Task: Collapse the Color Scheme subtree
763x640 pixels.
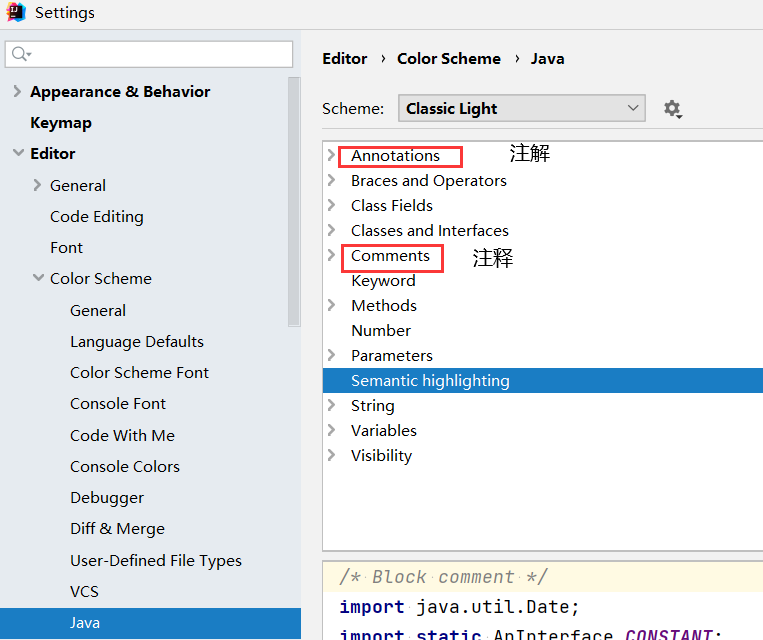Action: pyautogui.click(x=38, y=279)
